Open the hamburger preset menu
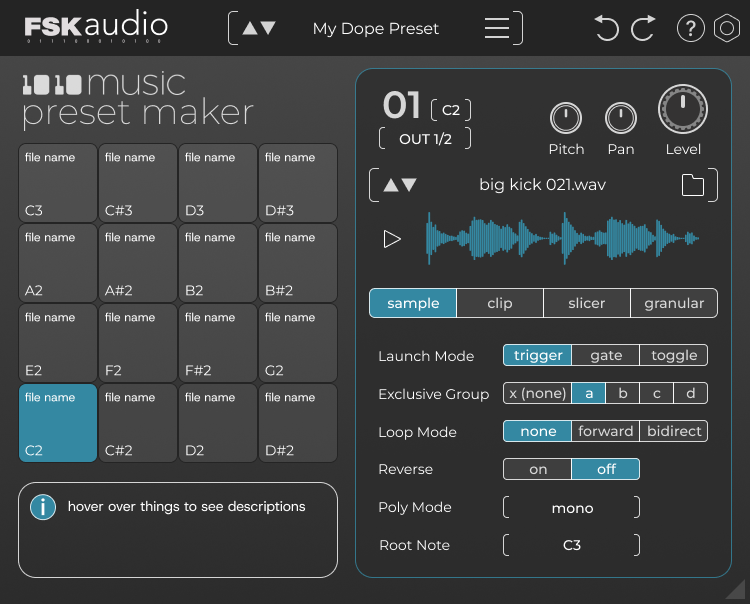The image size is (750, 604). point(497,28)
